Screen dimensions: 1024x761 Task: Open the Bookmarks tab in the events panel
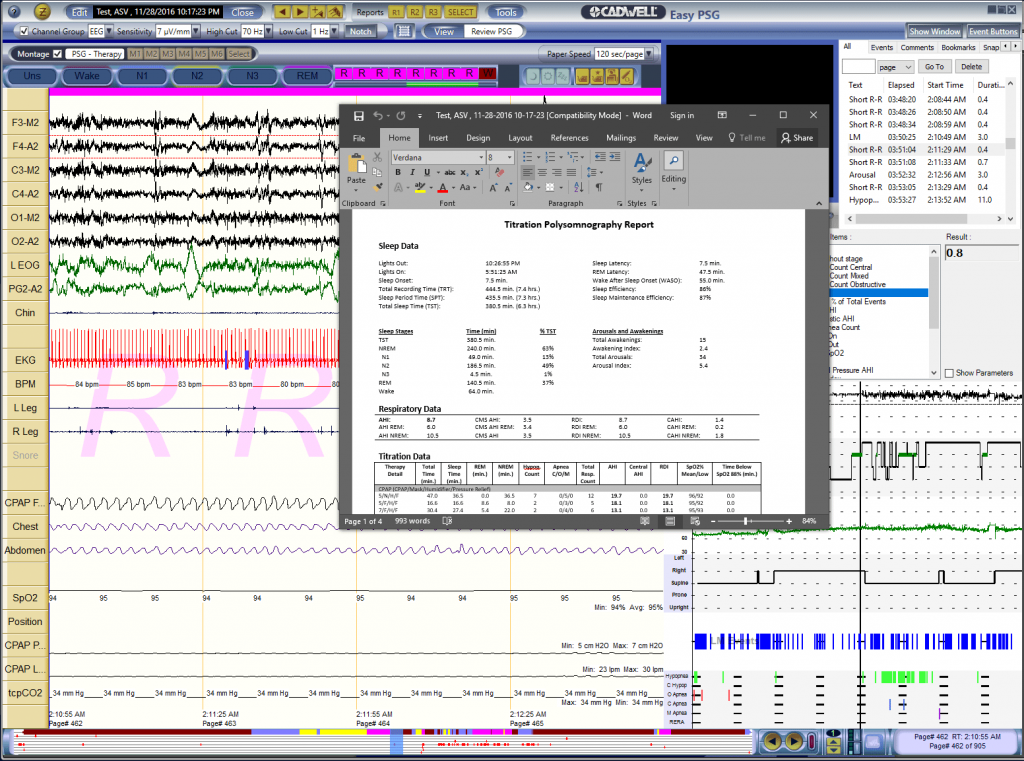pyautogui.click(x=958, y=47)
